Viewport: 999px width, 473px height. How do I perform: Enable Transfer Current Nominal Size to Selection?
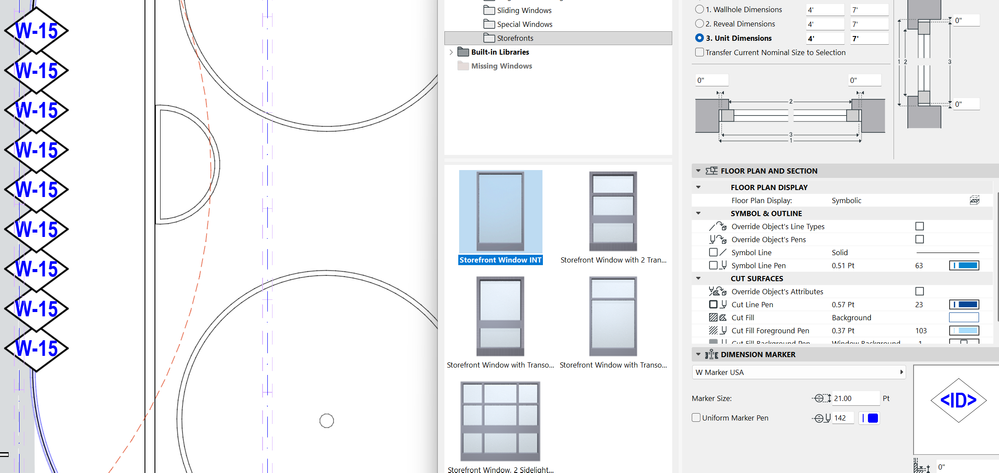700,52
